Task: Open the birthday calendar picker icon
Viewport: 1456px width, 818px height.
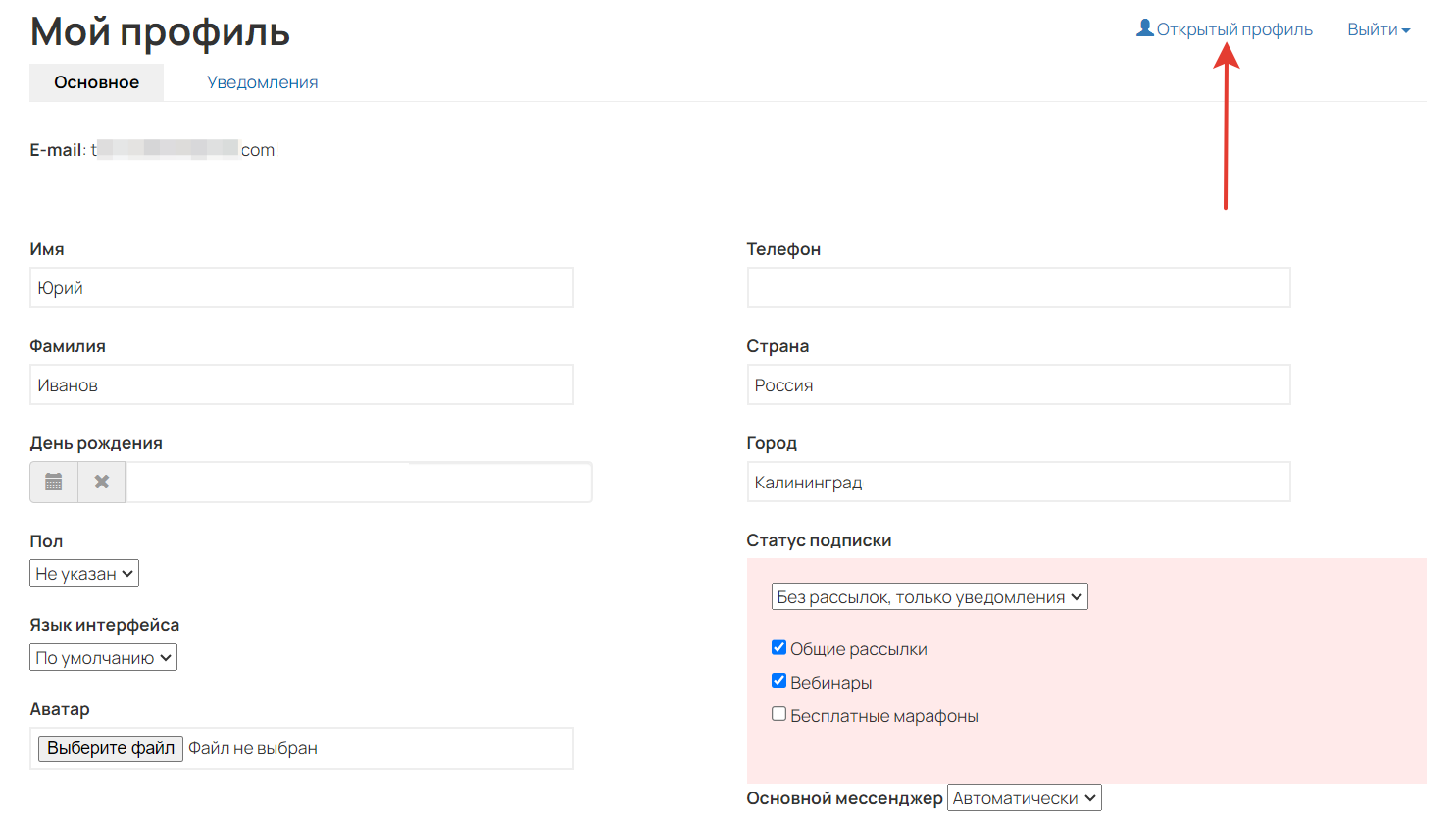Action: point(54,483)
